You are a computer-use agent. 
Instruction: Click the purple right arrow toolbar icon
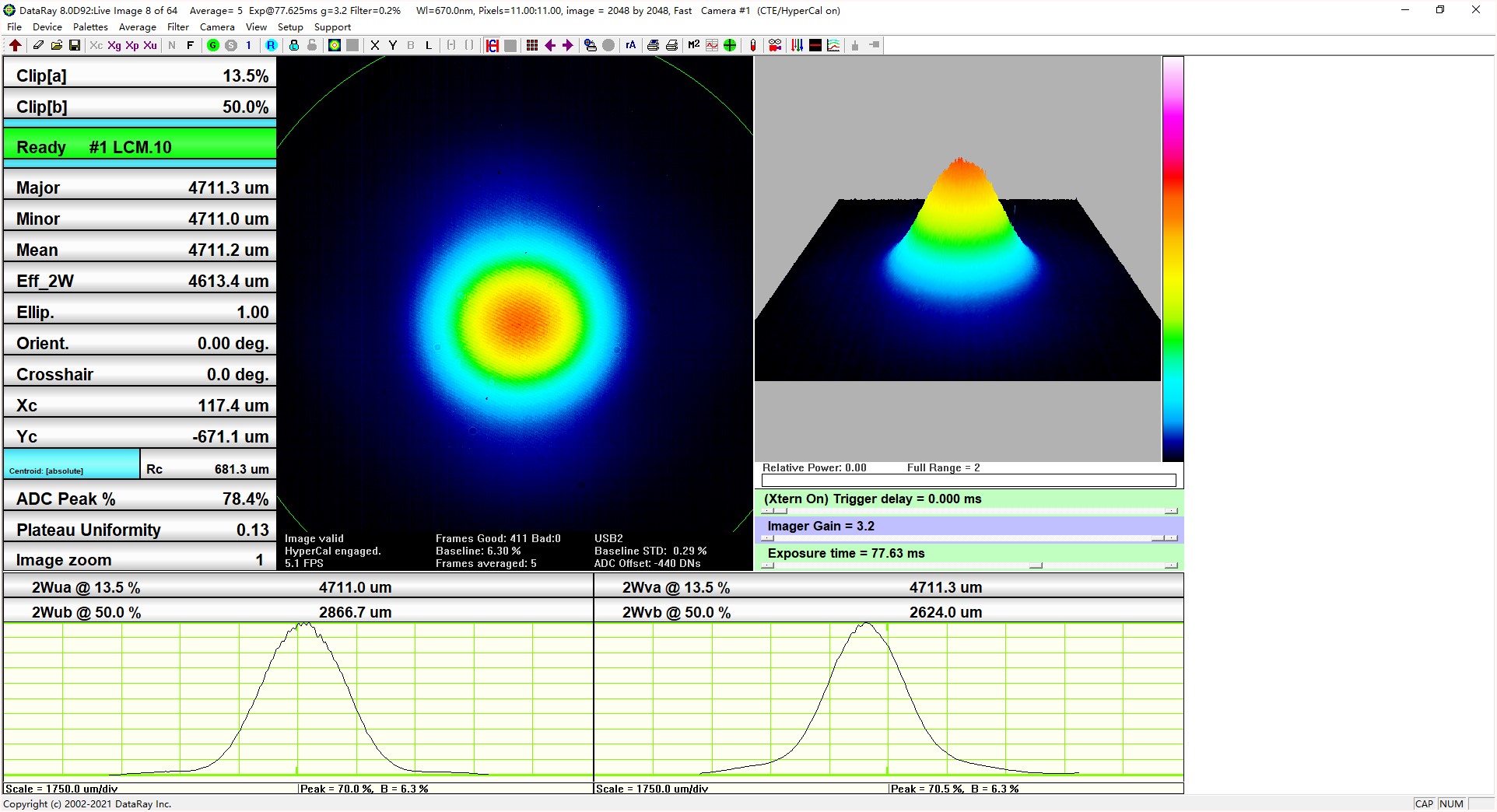[x=568, y=45]
